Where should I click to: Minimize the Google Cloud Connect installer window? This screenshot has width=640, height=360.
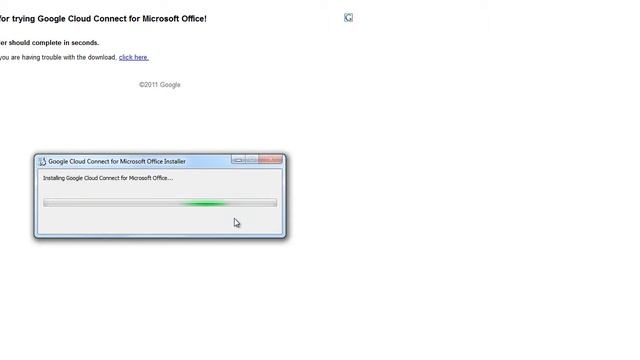point(238,160)
